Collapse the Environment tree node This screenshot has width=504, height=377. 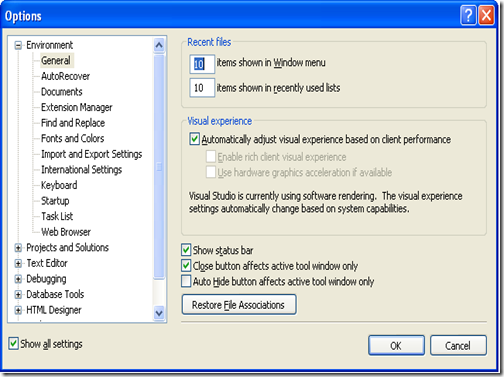(x=18, y=45)
